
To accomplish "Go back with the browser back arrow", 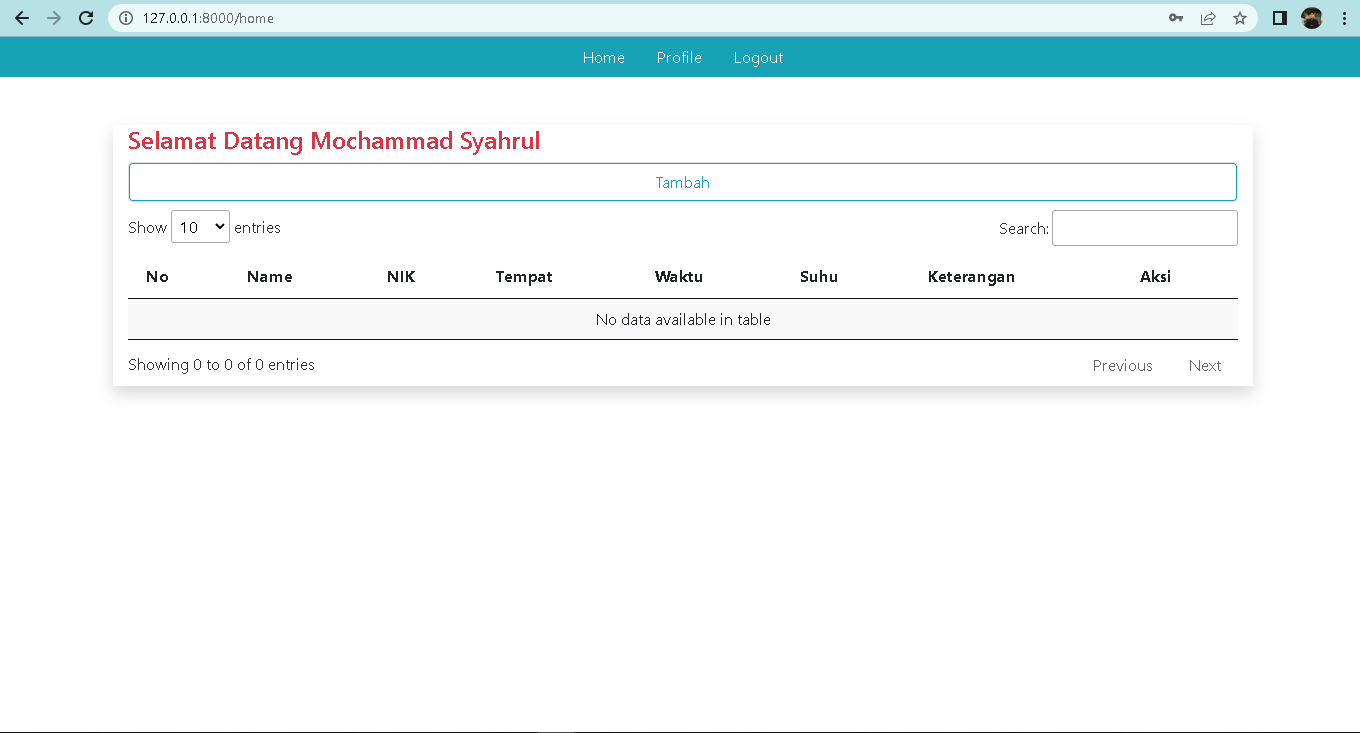I will (x=22, y=18).
